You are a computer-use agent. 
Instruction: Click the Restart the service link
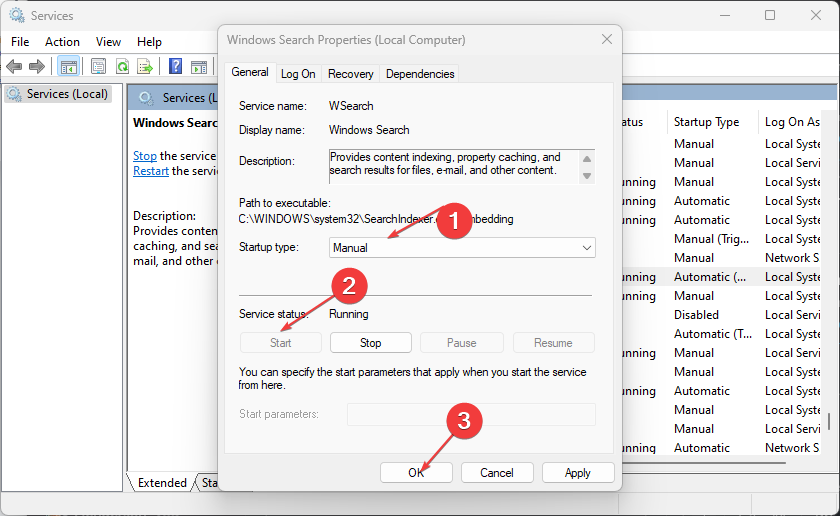151,171
